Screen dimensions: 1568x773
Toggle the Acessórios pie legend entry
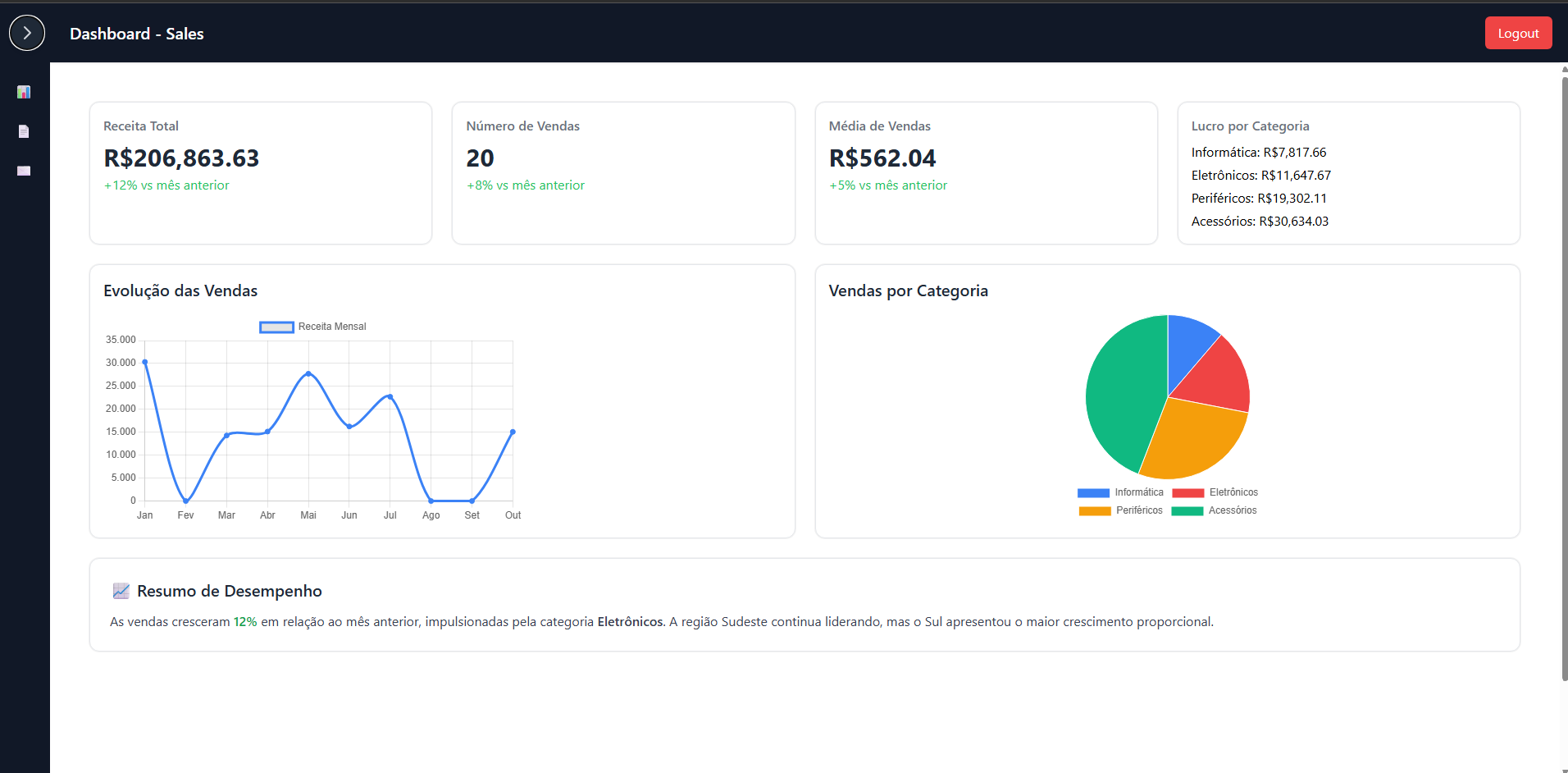(x=1214, y=510)
